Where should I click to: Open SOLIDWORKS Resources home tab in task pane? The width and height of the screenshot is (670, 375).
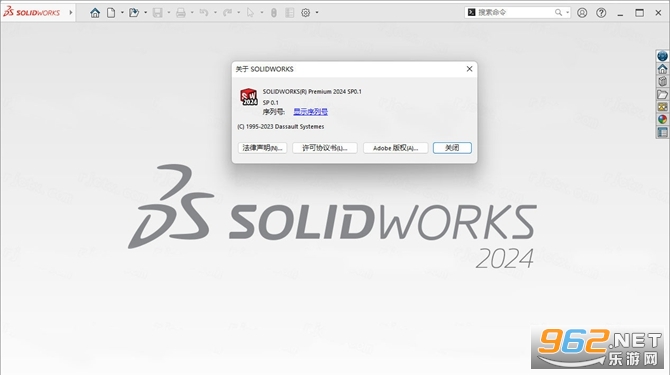662,69
